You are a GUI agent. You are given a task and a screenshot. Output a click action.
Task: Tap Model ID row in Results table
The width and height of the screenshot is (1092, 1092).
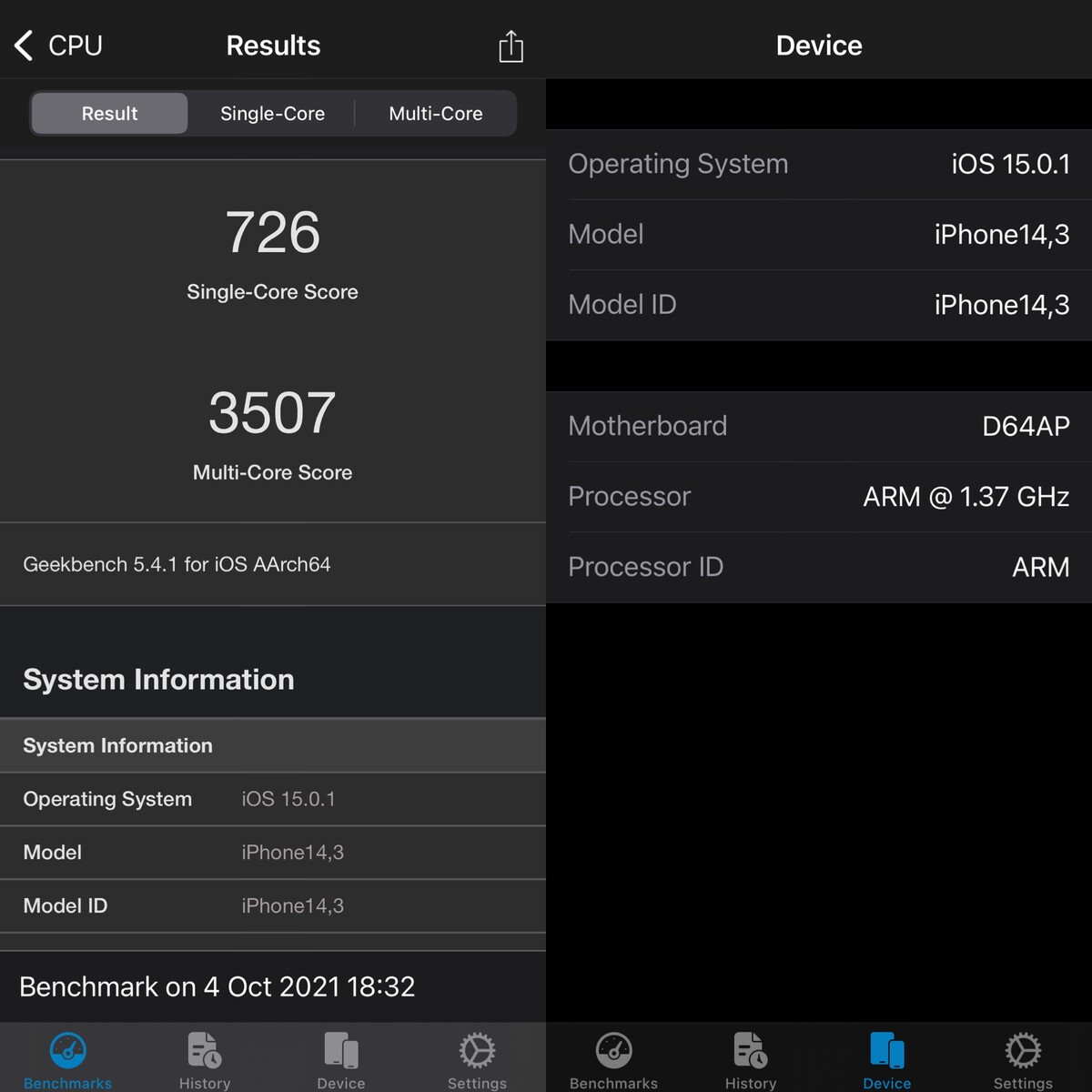tap(273, 906)
